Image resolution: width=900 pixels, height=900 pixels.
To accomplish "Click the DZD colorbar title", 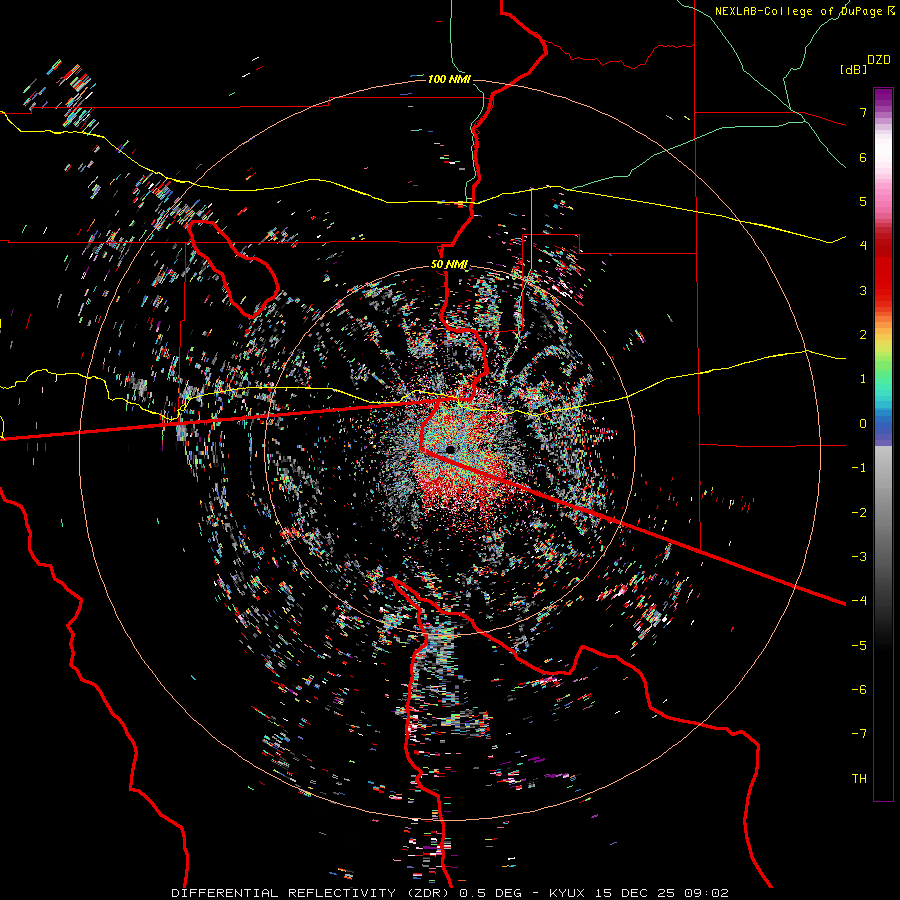I will (x=879, y=59).
